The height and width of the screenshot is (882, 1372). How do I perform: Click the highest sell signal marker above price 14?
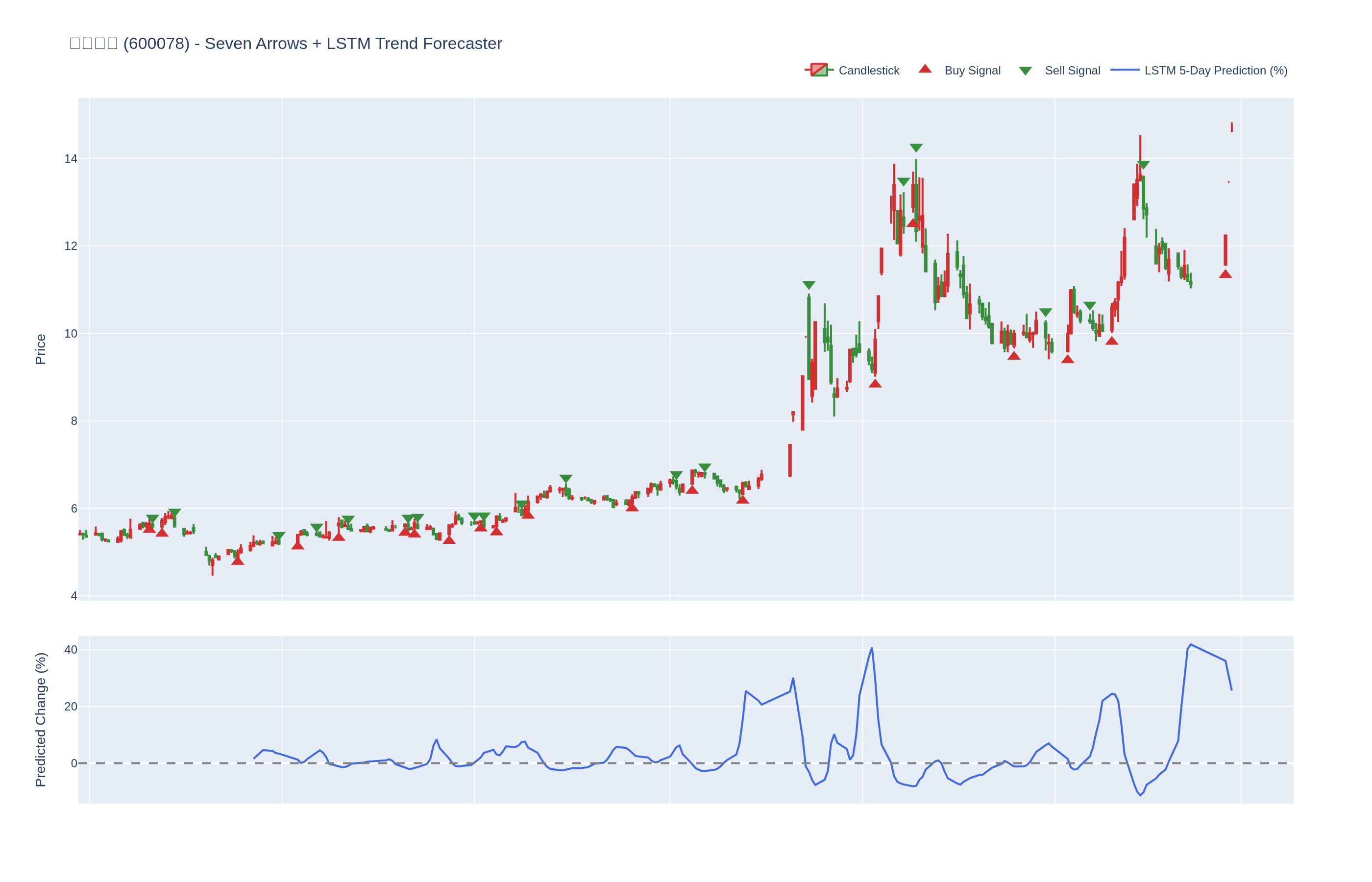916,148
